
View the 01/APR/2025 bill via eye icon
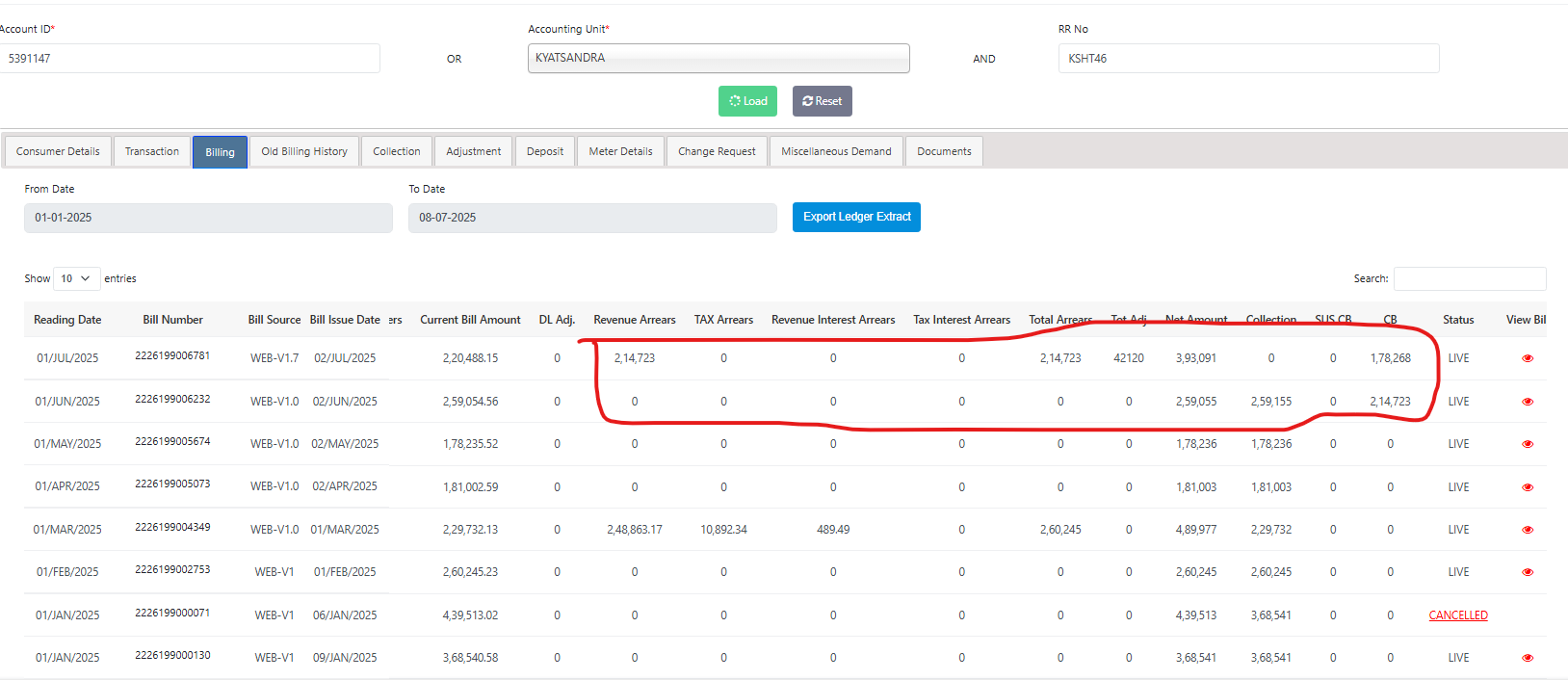click(x=1527, y=487)
